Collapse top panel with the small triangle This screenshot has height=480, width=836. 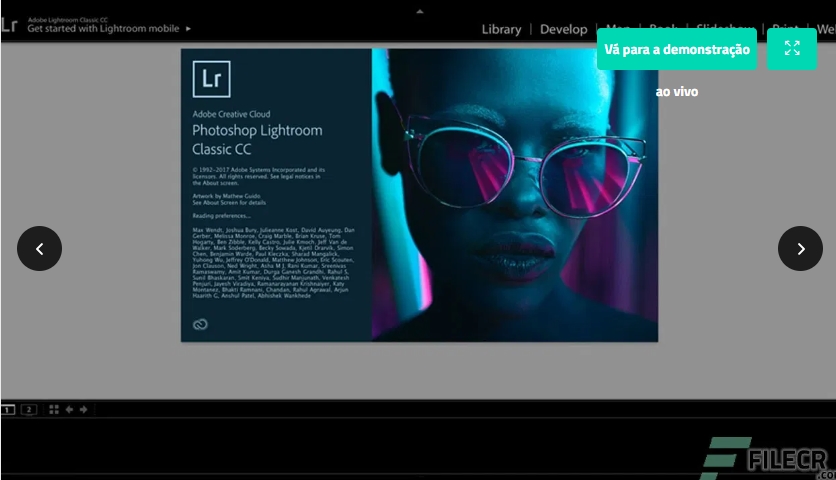[420, 11]
